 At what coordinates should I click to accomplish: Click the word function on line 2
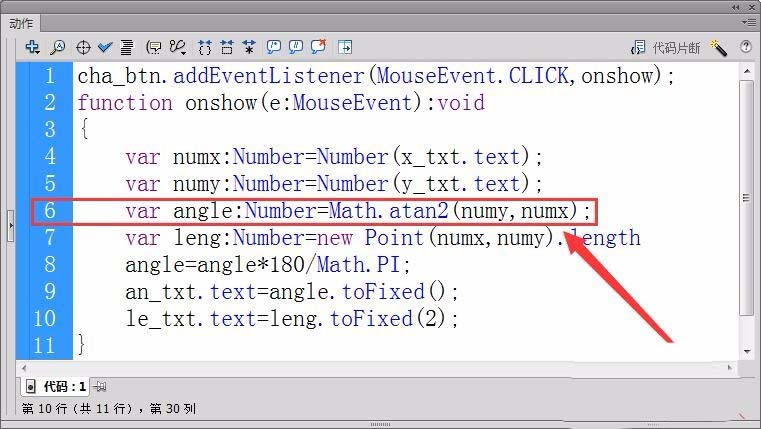(125, 103)
